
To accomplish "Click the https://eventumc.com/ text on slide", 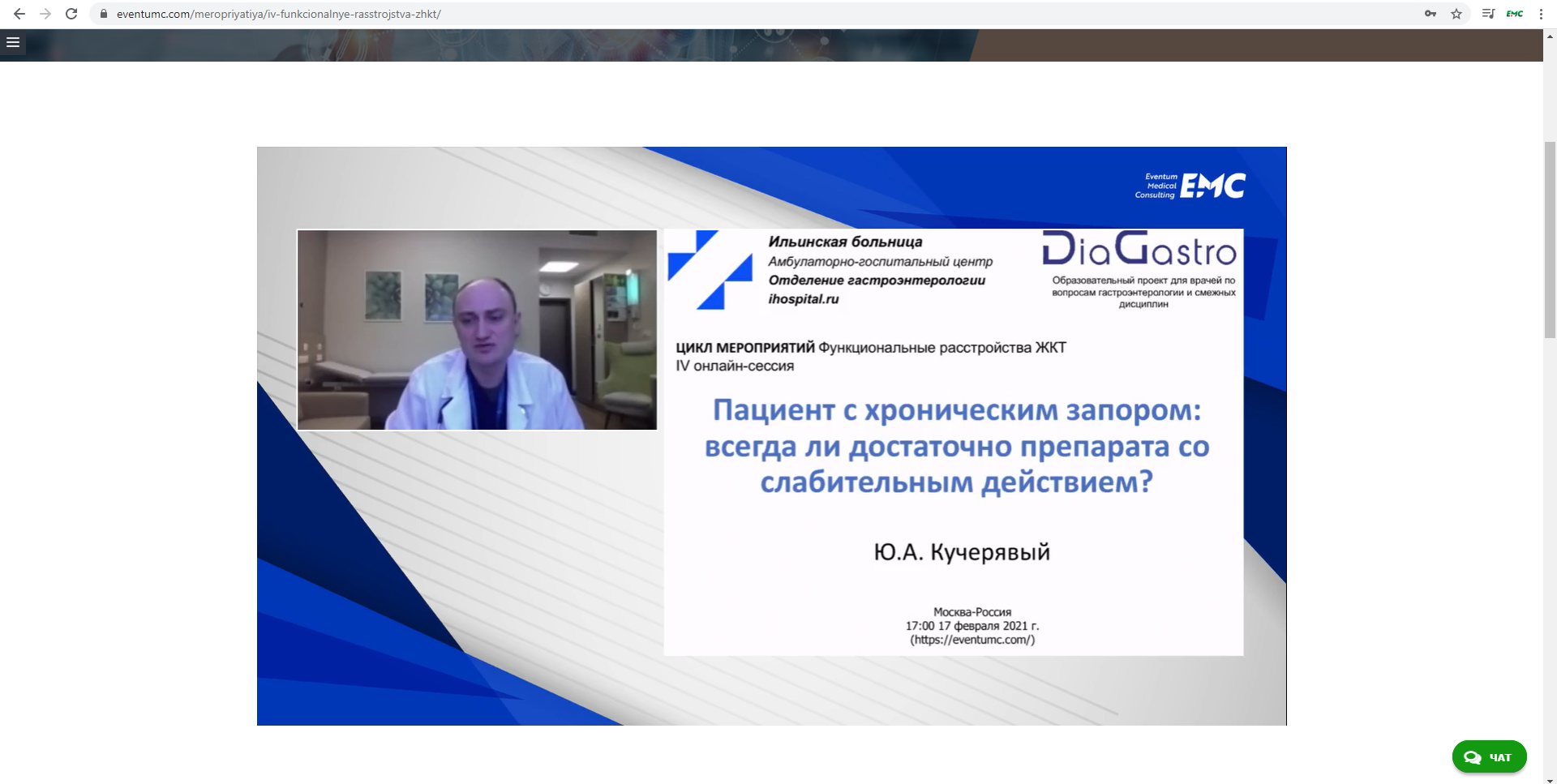I will (x=972, y=640).
